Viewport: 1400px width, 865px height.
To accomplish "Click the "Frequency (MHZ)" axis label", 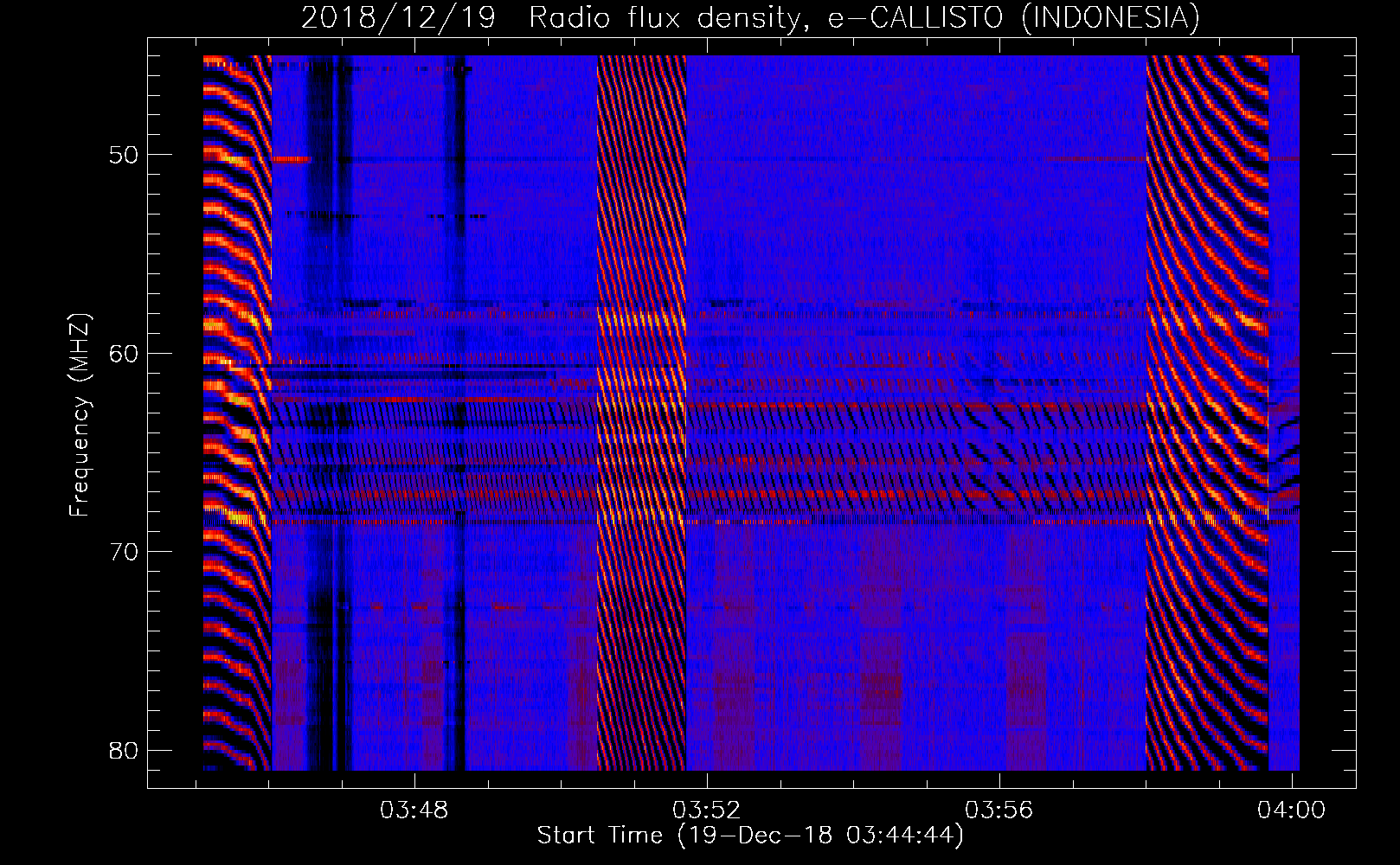I will (x=80, y=415).
